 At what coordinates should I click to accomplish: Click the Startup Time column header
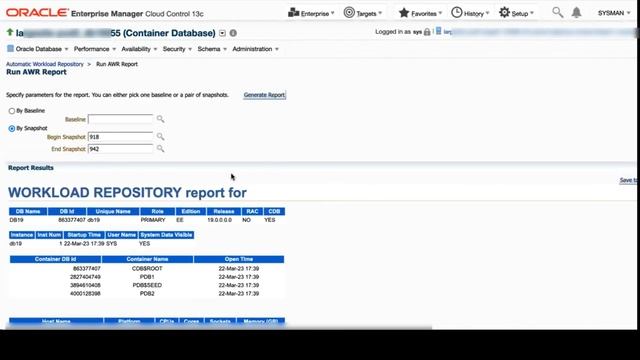click(84, 235)
